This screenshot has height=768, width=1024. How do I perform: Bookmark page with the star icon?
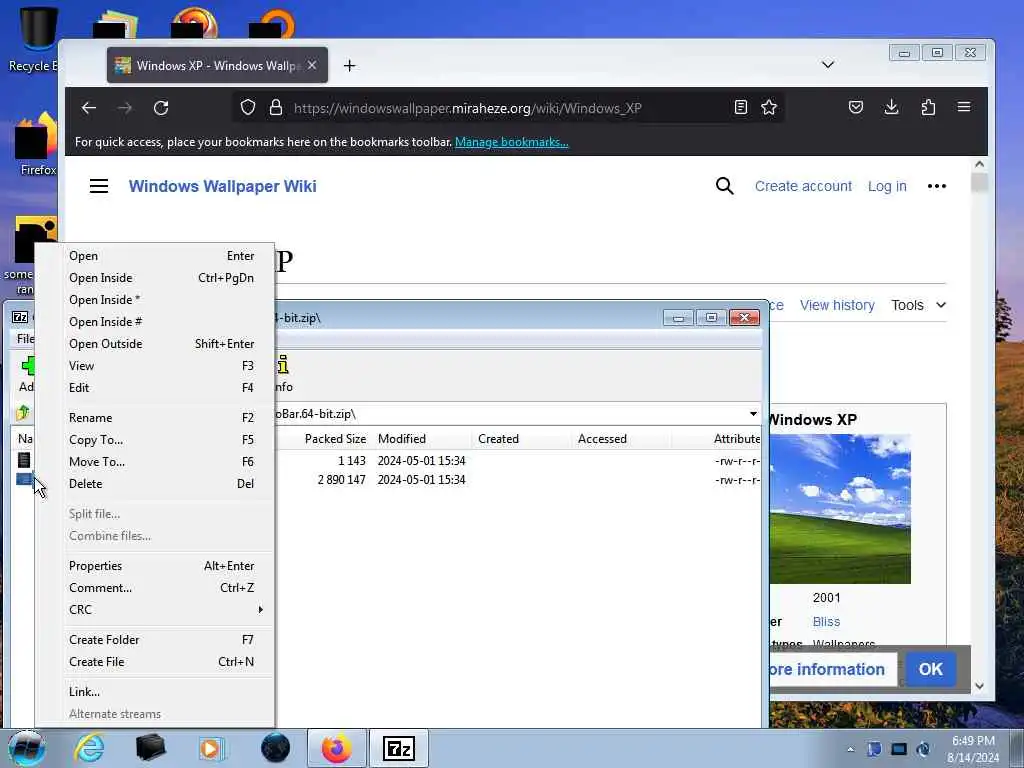[x=769, y=107]
